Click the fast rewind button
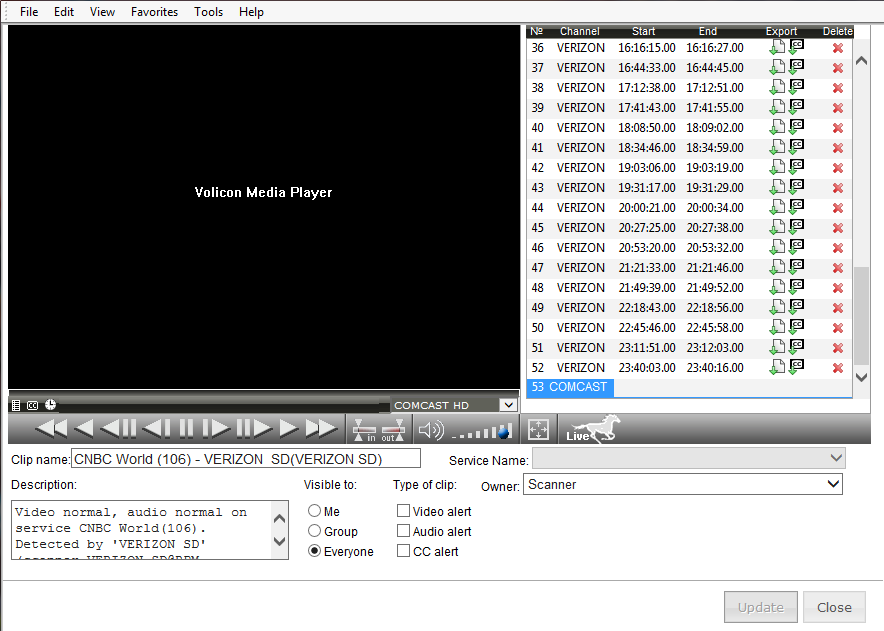This screenshot has width=884, height=631. tap(51, 429)
